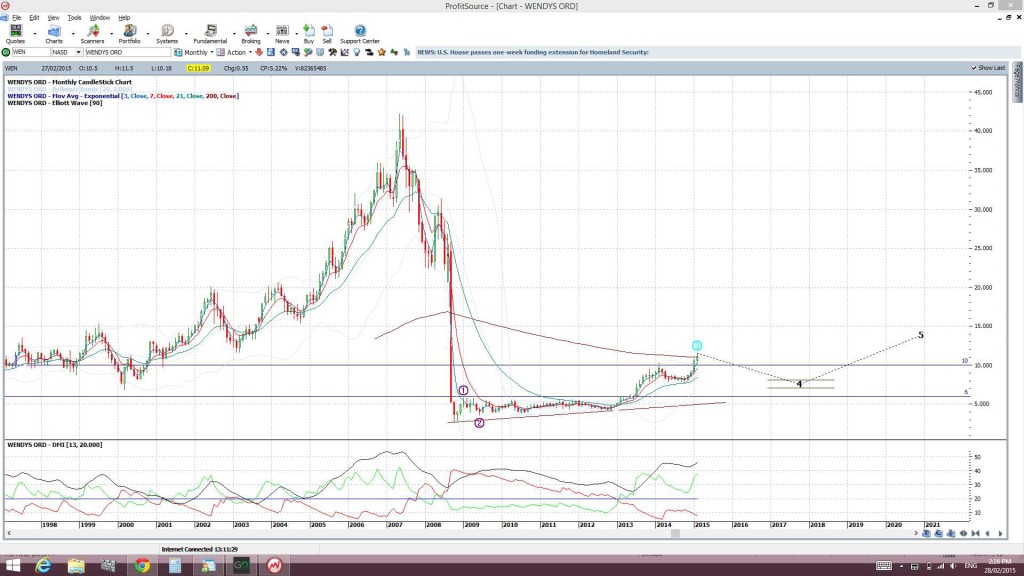Click the hammer tools icon in chart toolbar

[x=332, y=52]
